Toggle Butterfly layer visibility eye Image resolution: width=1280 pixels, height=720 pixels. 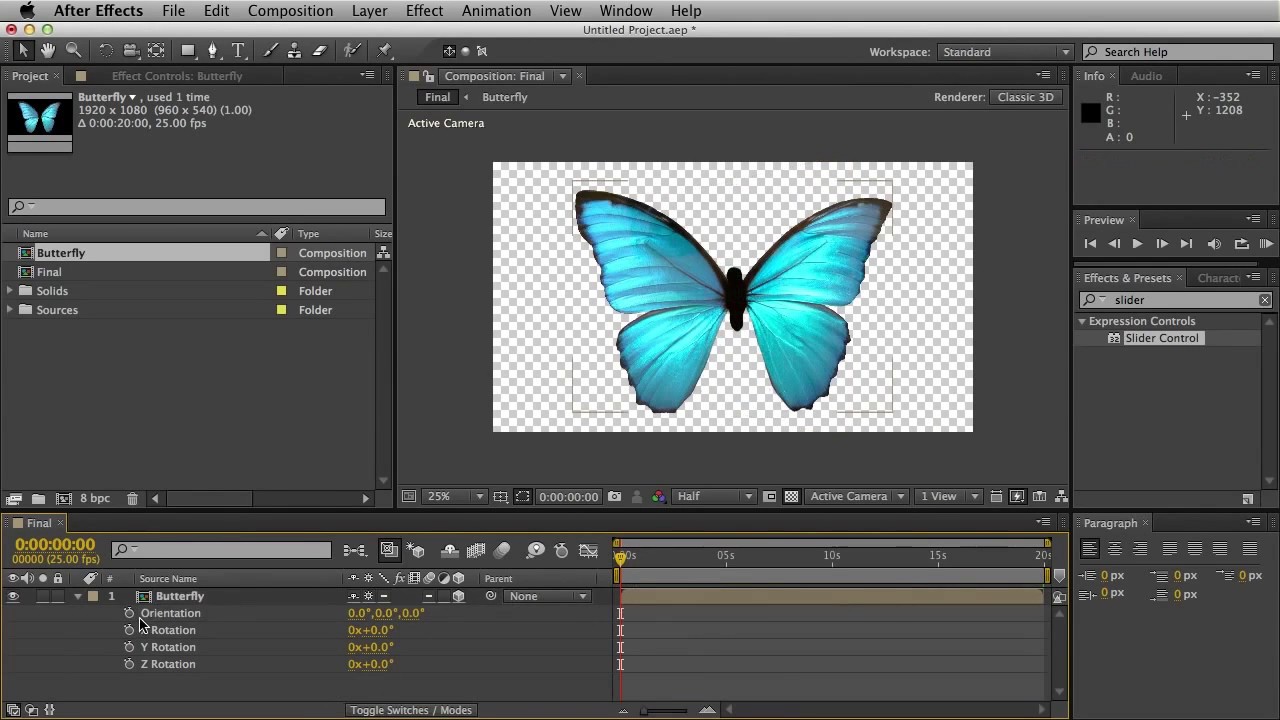13,596
